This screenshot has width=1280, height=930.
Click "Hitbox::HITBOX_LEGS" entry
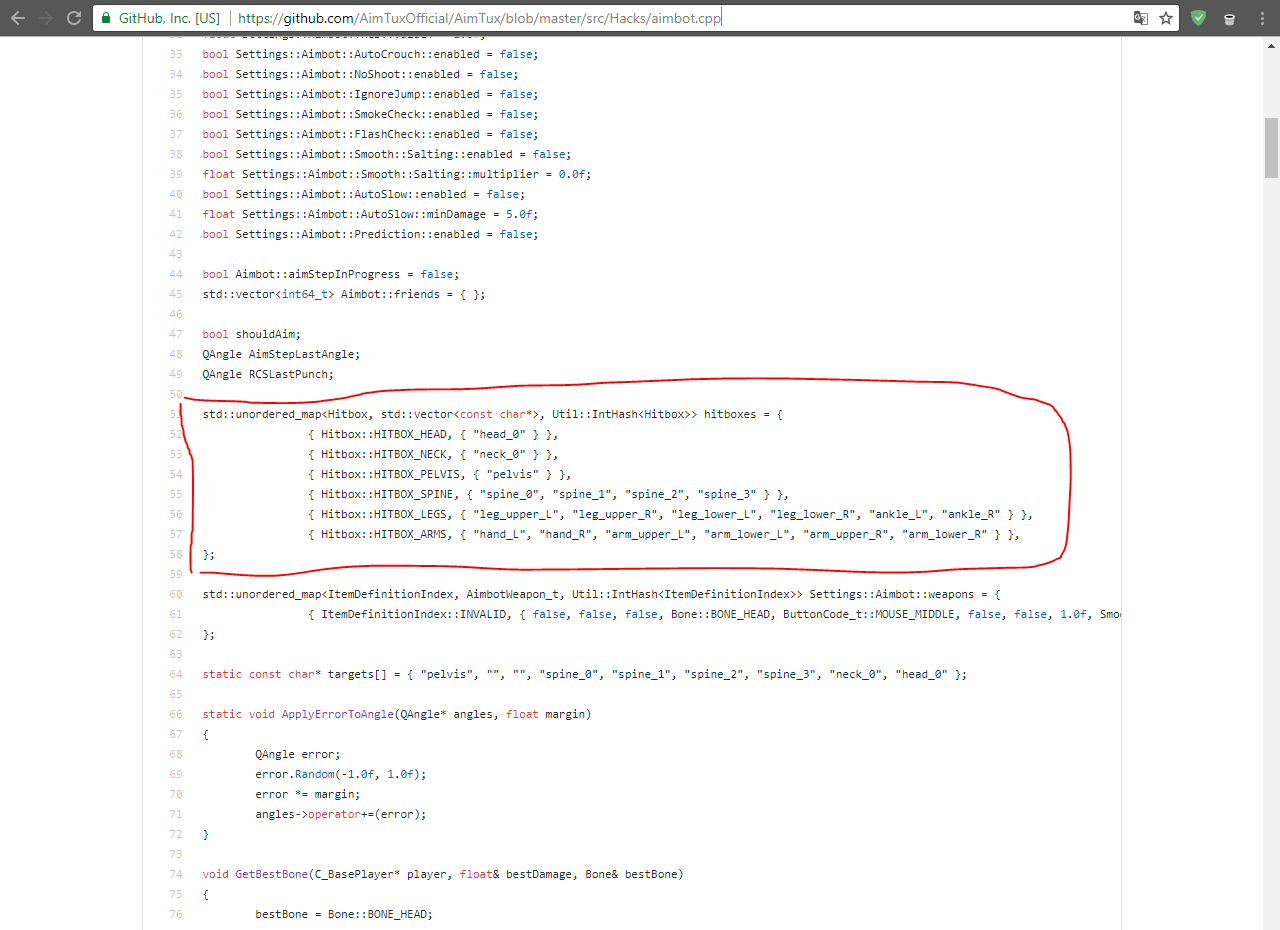coord(384,514)
